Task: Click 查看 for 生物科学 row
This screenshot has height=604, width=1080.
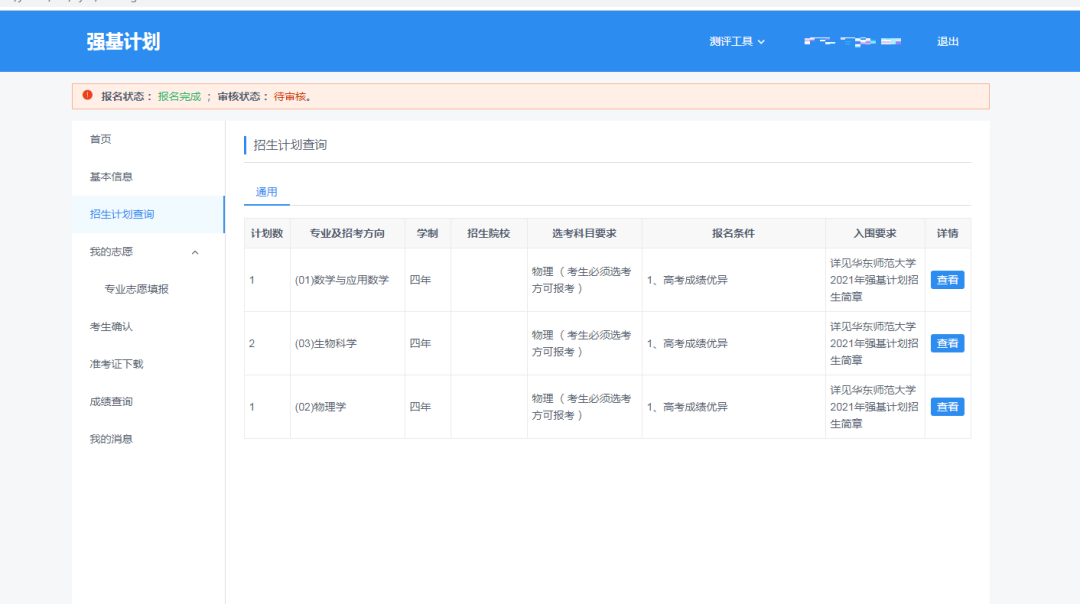Action: (947, 343)
